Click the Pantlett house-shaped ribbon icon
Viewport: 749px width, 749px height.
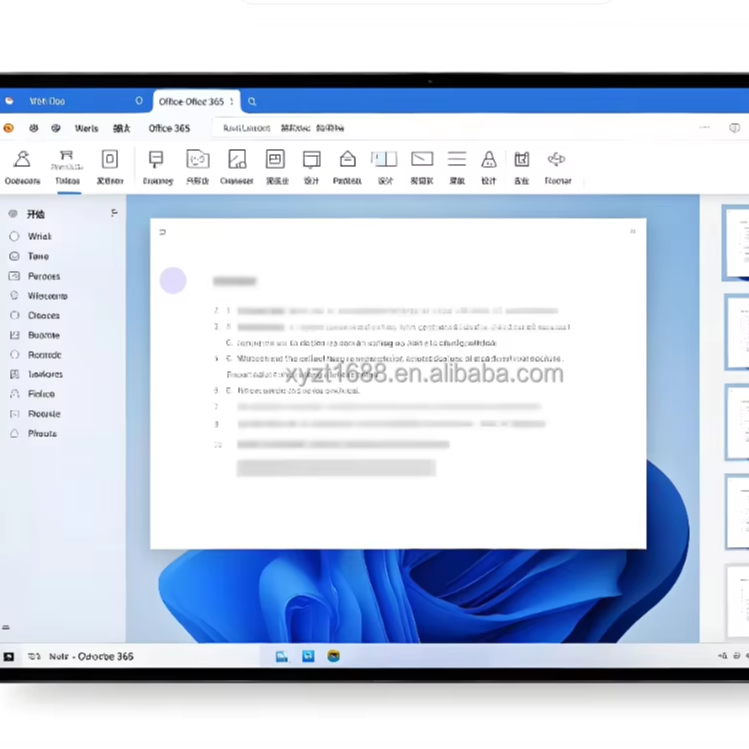pos(348,159)
